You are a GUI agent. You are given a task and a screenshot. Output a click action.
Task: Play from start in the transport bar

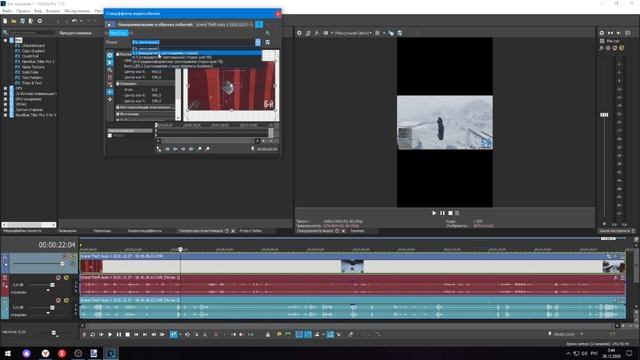coord(101,334)
